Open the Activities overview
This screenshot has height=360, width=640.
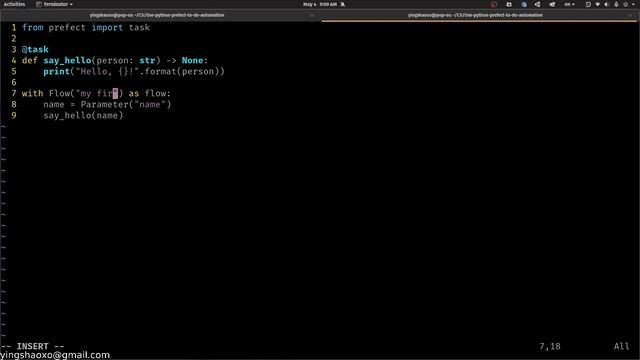click(x=14, y=4)
